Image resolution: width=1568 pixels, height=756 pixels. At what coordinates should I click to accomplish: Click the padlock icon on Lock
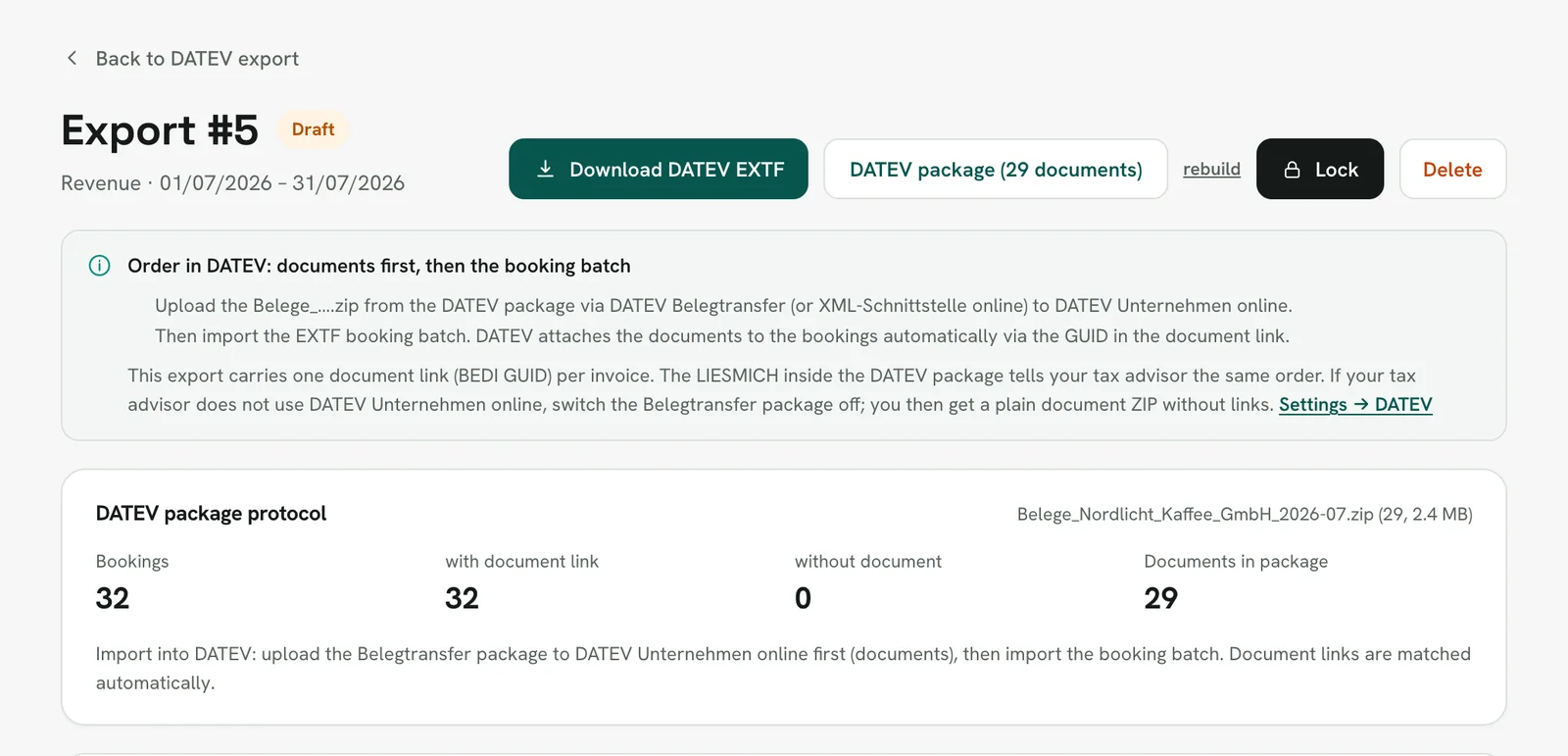pos(1293,170)
